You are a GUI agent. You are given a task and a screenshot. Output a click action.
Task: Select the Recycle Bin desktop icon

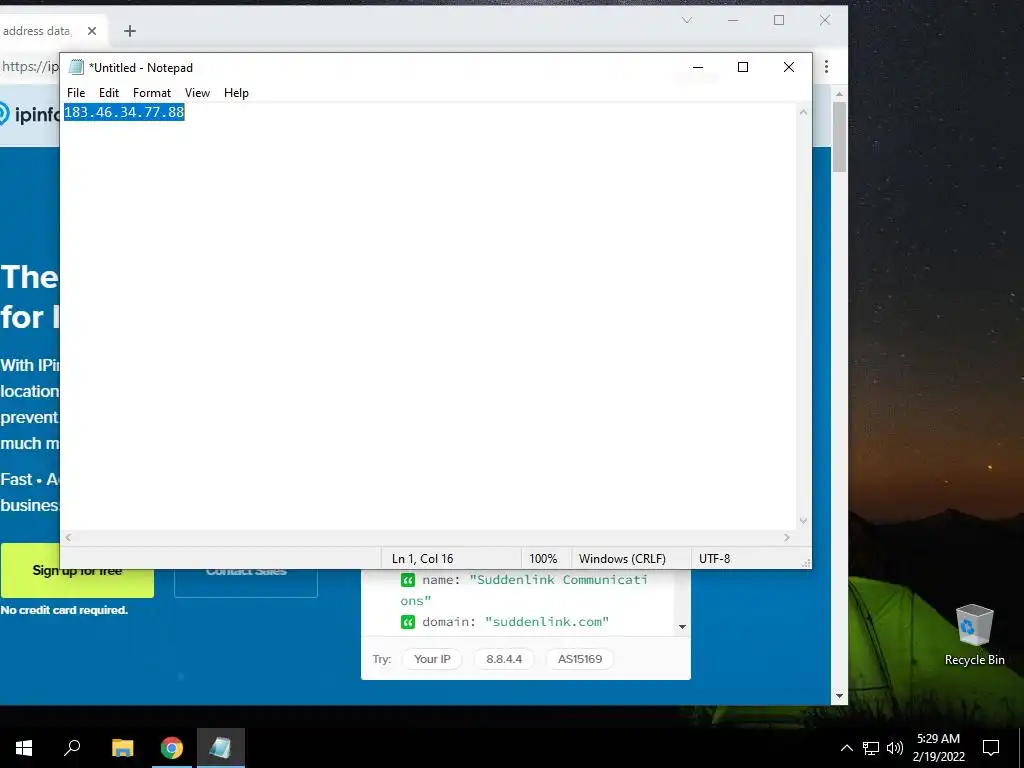[x=974, y=635]
